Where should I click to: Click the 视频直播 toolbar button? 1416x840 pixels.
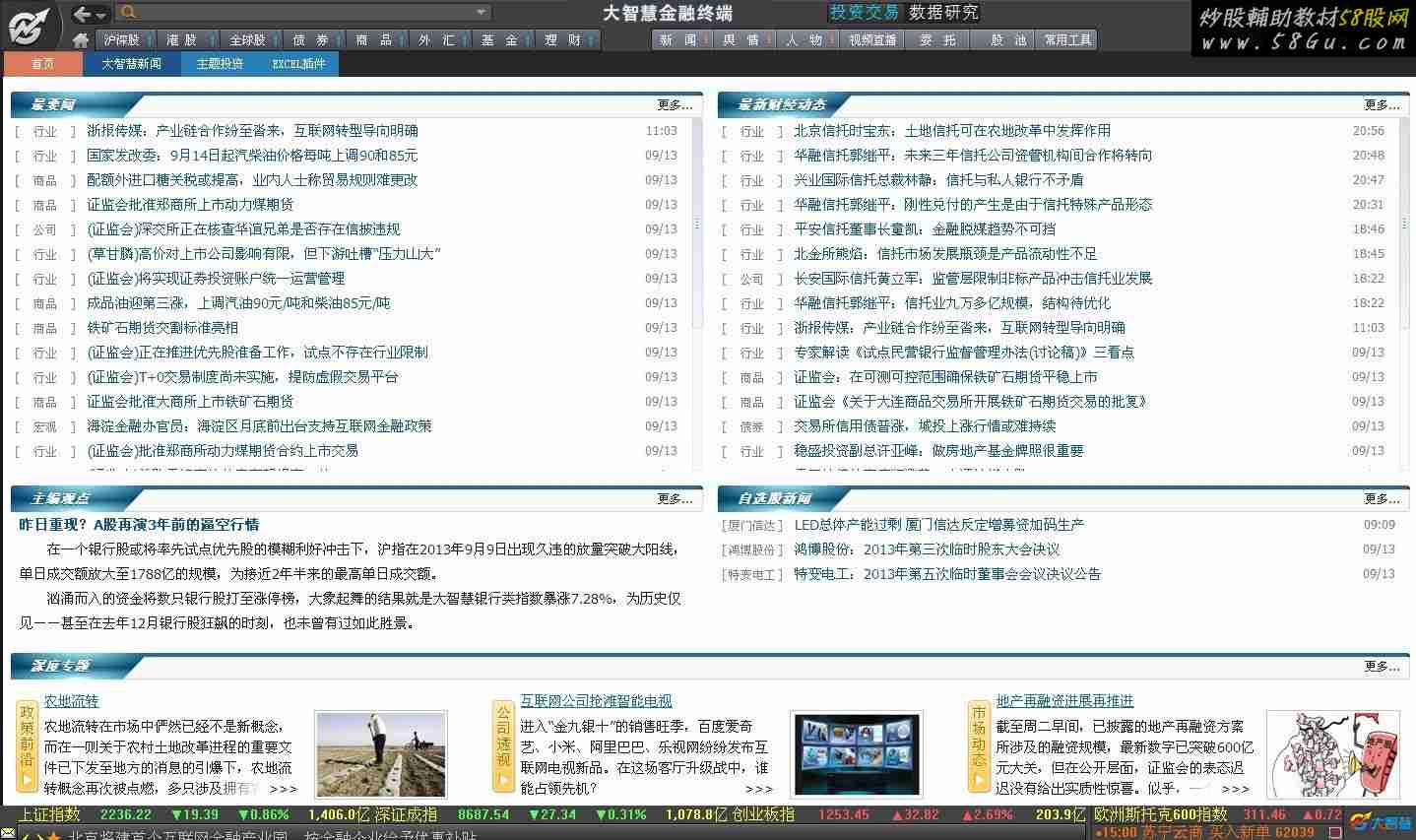point(872,40)
